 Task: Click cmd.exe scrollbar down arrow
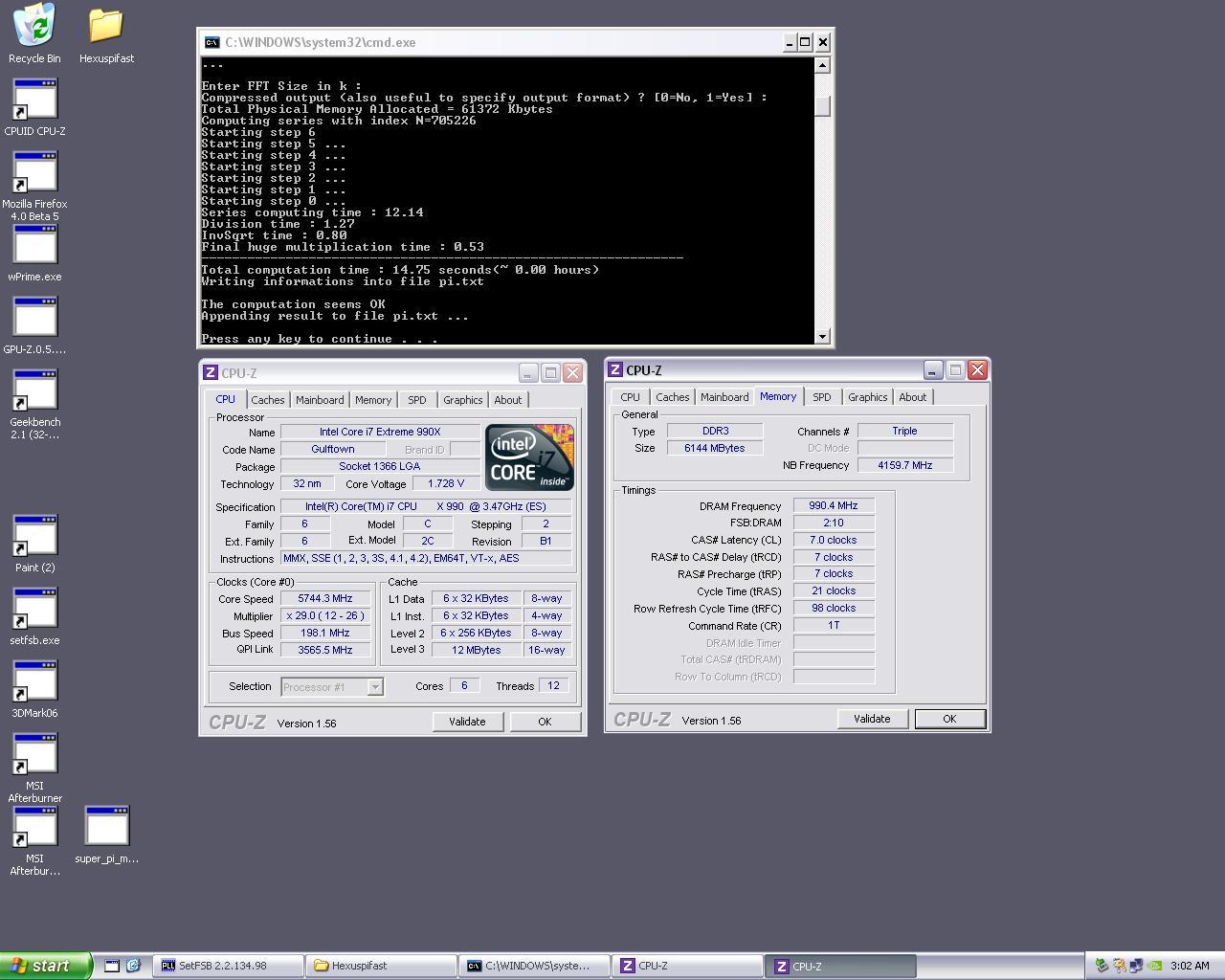tap(822, 336)
